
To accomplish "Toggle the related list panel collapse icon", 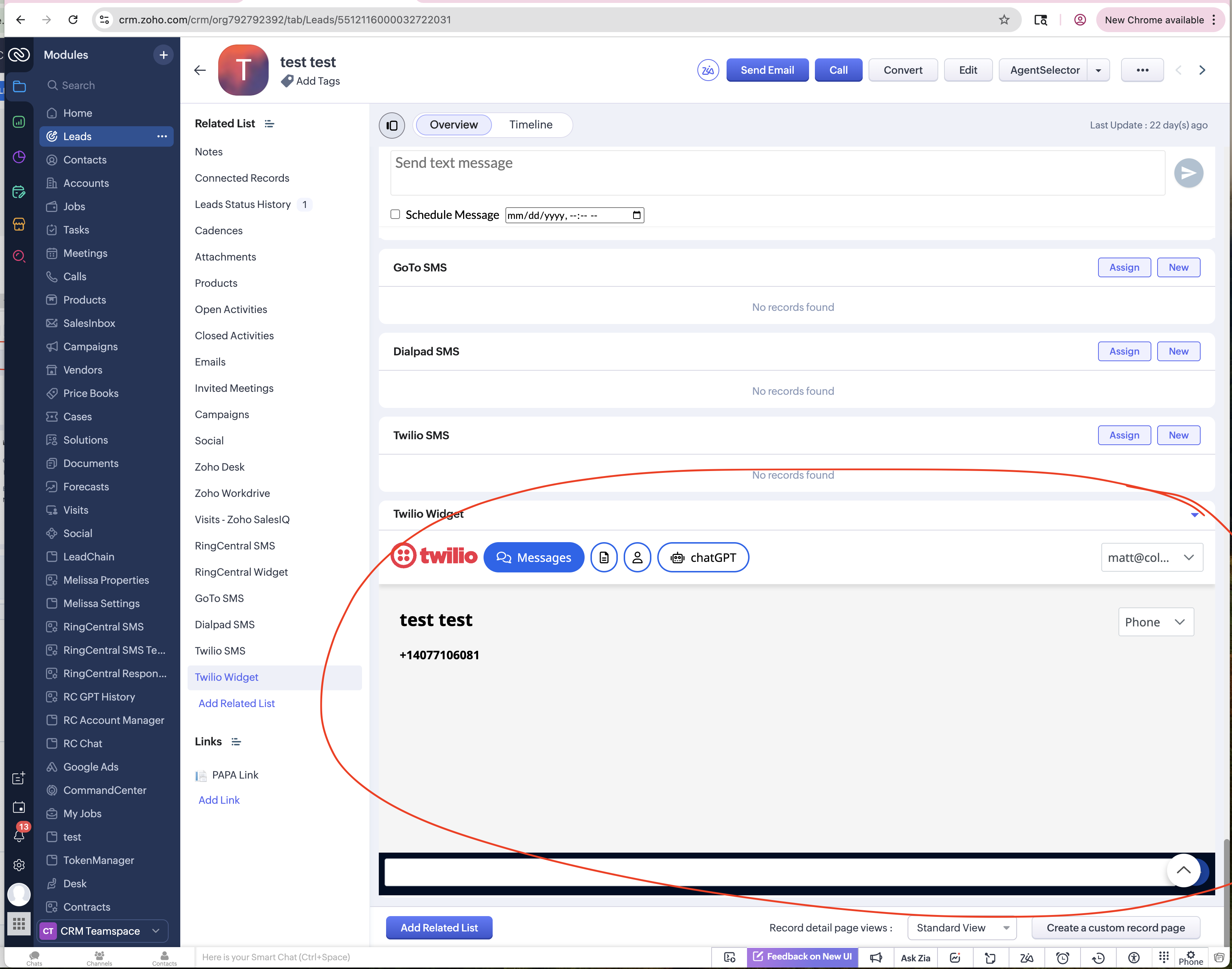I will 392,126.
